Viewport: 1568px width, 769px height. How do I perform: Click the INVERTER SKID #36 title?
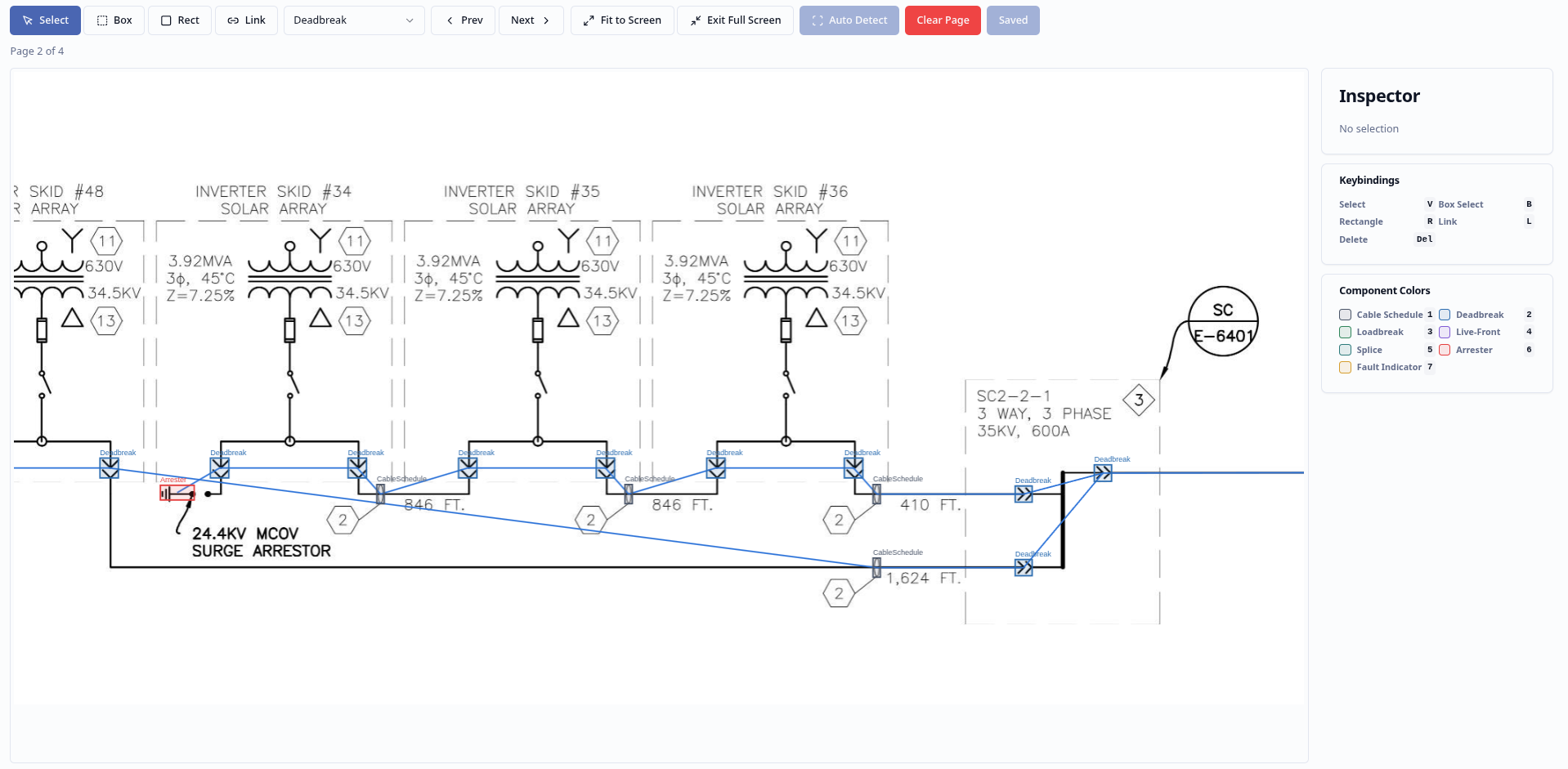(x=770, y=199)
